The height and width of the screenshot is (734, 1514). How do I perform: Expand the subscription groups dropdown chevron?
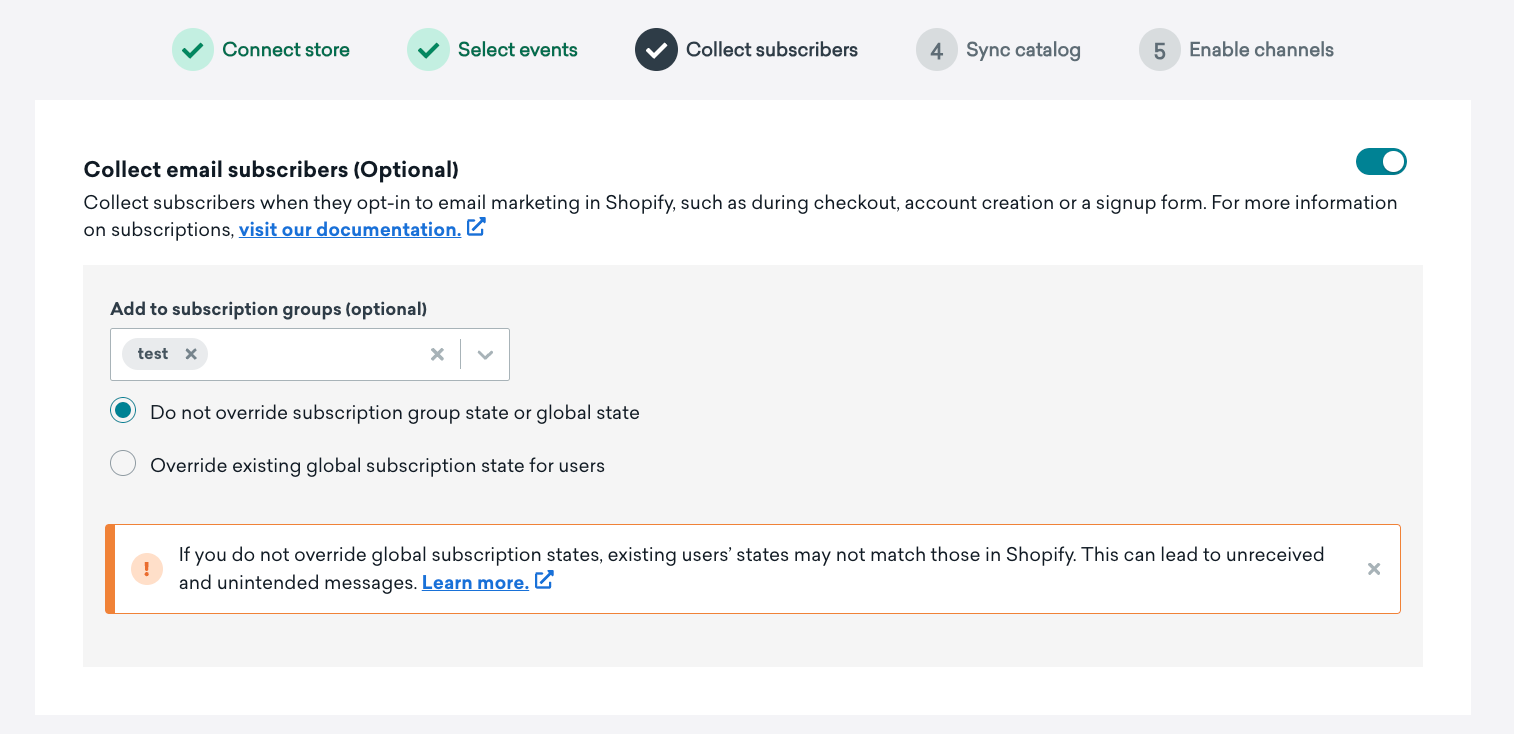[x=486, y=354]
